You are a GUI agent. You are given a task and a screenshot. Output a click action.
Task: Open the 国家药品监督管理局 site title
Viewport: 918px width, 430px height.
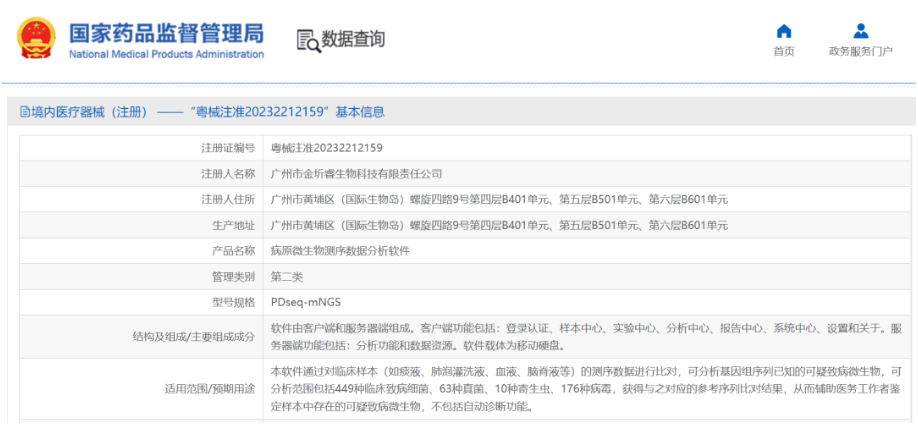[x=166, y=33]
